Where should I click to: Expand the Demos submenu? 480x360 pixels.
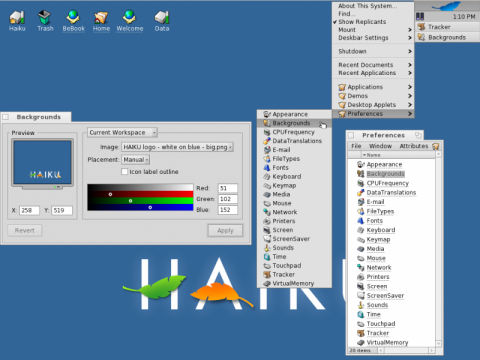(x=373, y=96)
